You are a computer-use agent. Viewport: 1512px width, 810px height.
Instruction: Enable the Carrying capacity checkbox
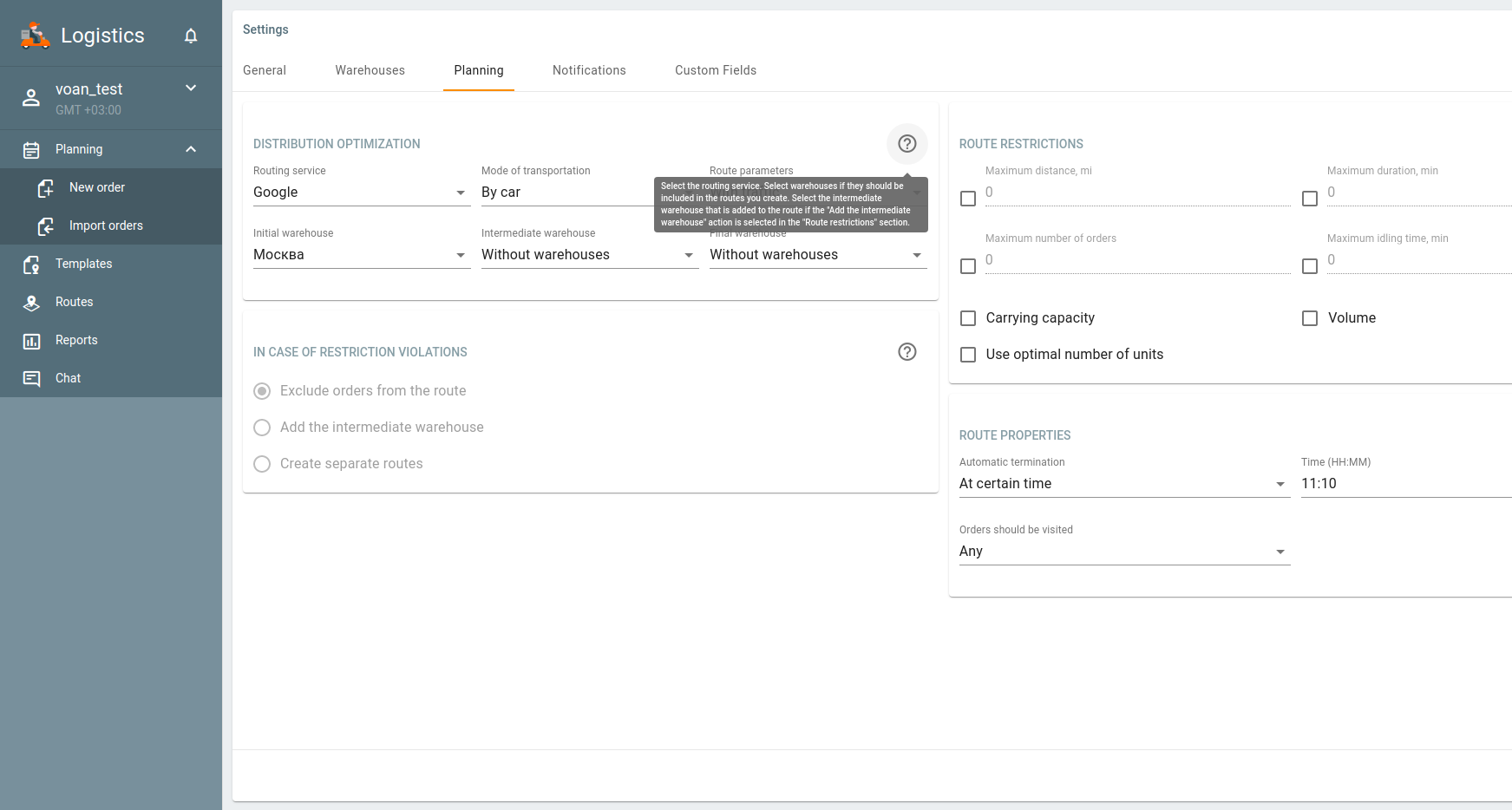(968, 318)
